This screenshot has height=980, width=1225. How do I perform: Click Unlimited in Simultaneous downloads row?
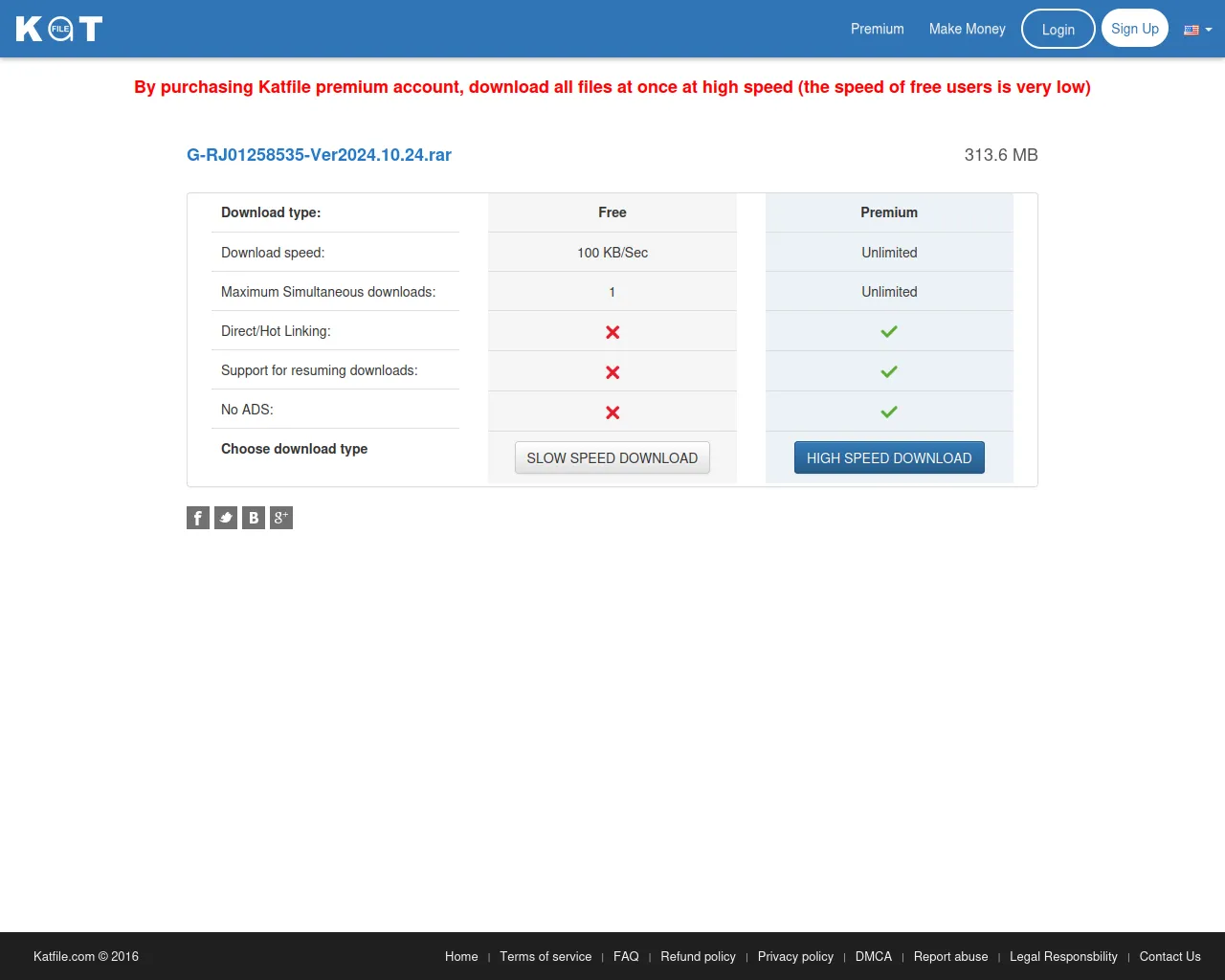coord(889,292)
